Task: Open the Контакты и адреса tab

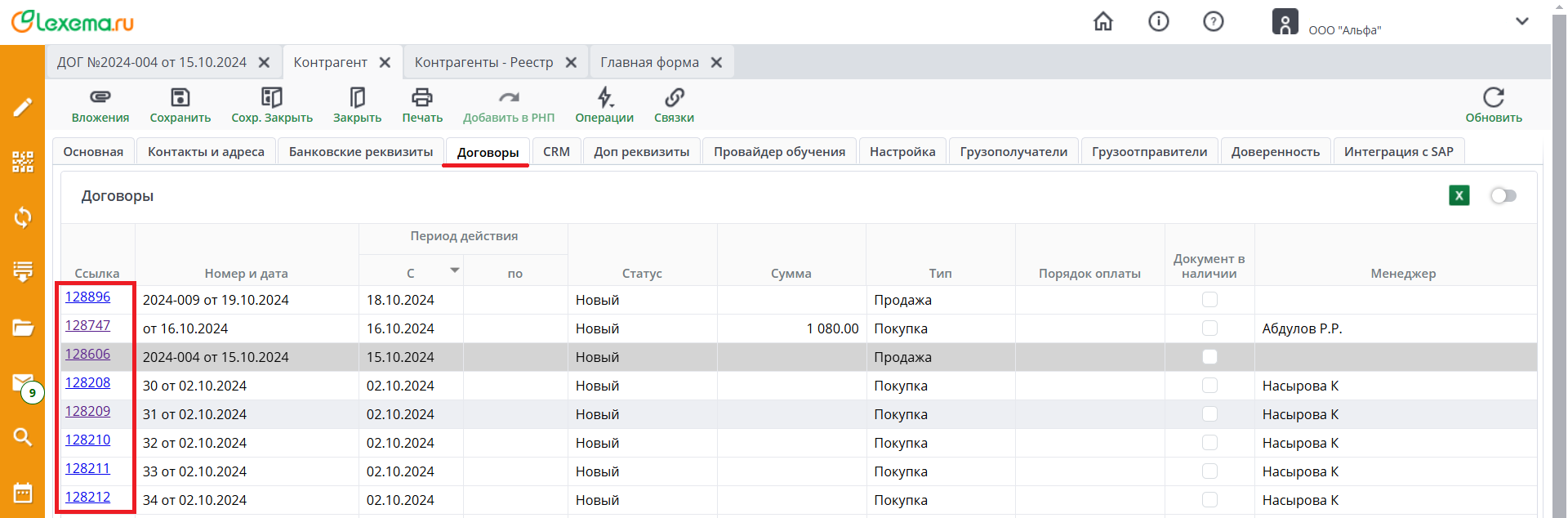Action: pyautogui.click(x=206, y=152)
